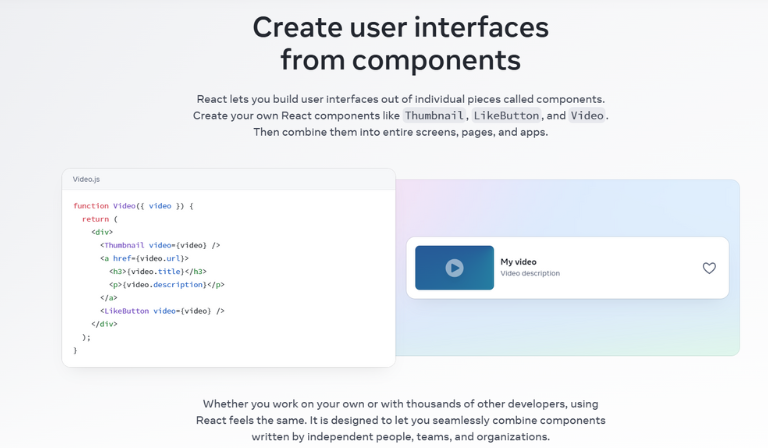Click code line "function Video({ video }) {"
Image resolution: width=768 pixels, height=448 pixels.
pyautogui.click(x=133, y=206)
